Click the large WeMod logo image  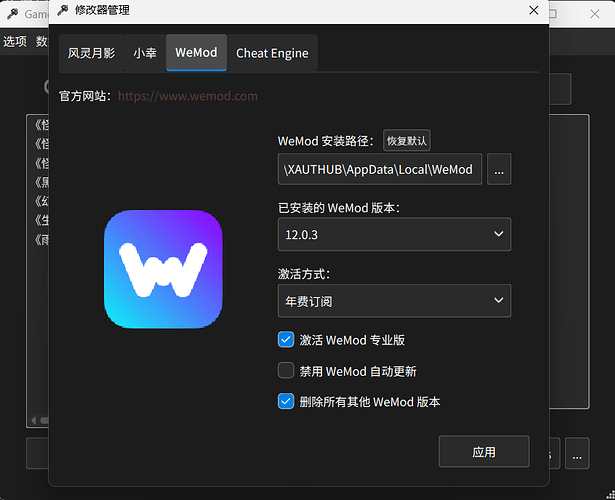pyautogui.click(x=163, y=269)
